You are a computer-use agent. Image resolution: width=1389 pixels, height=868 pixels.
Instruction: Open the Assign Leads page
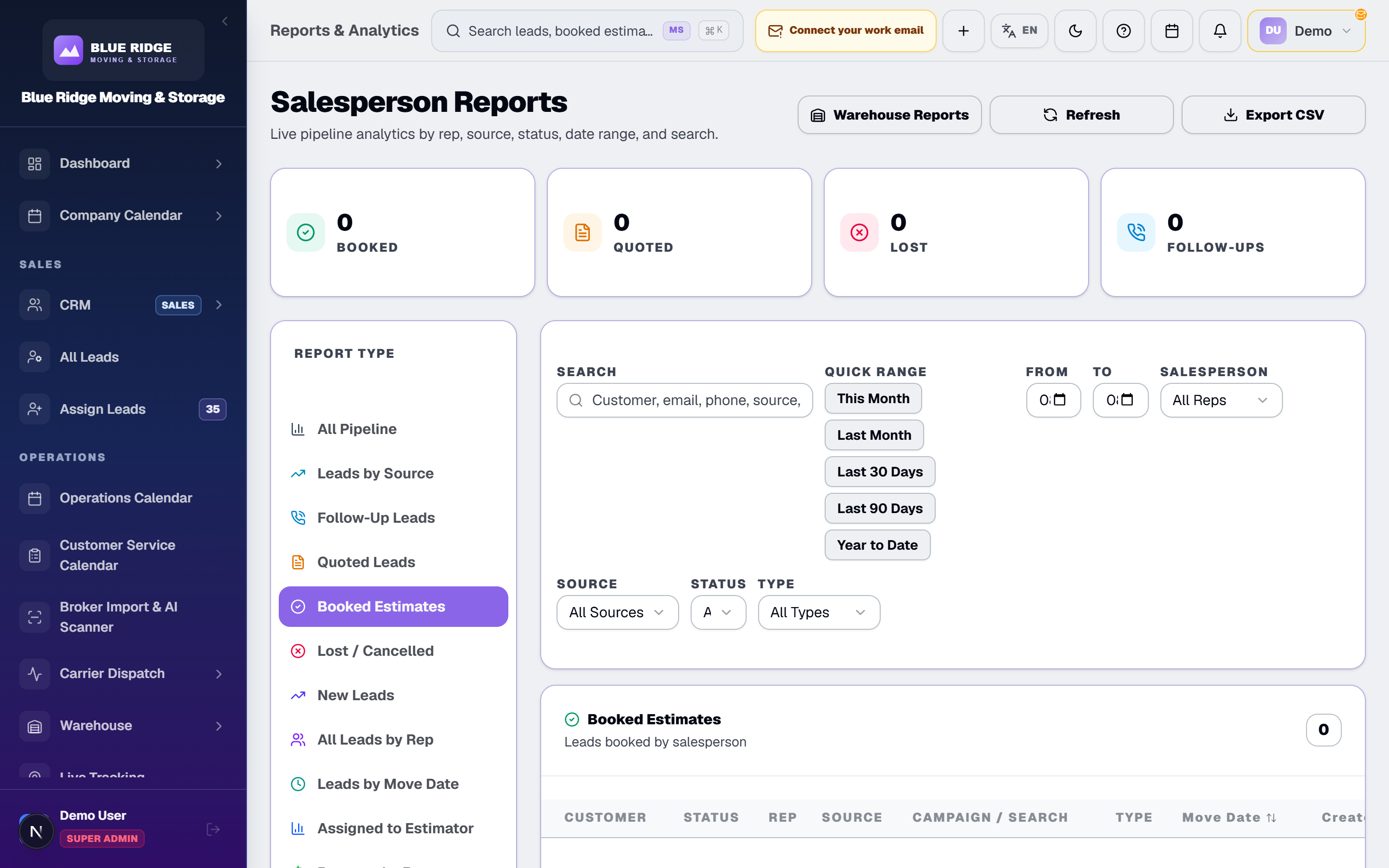(x=123, y=409)
